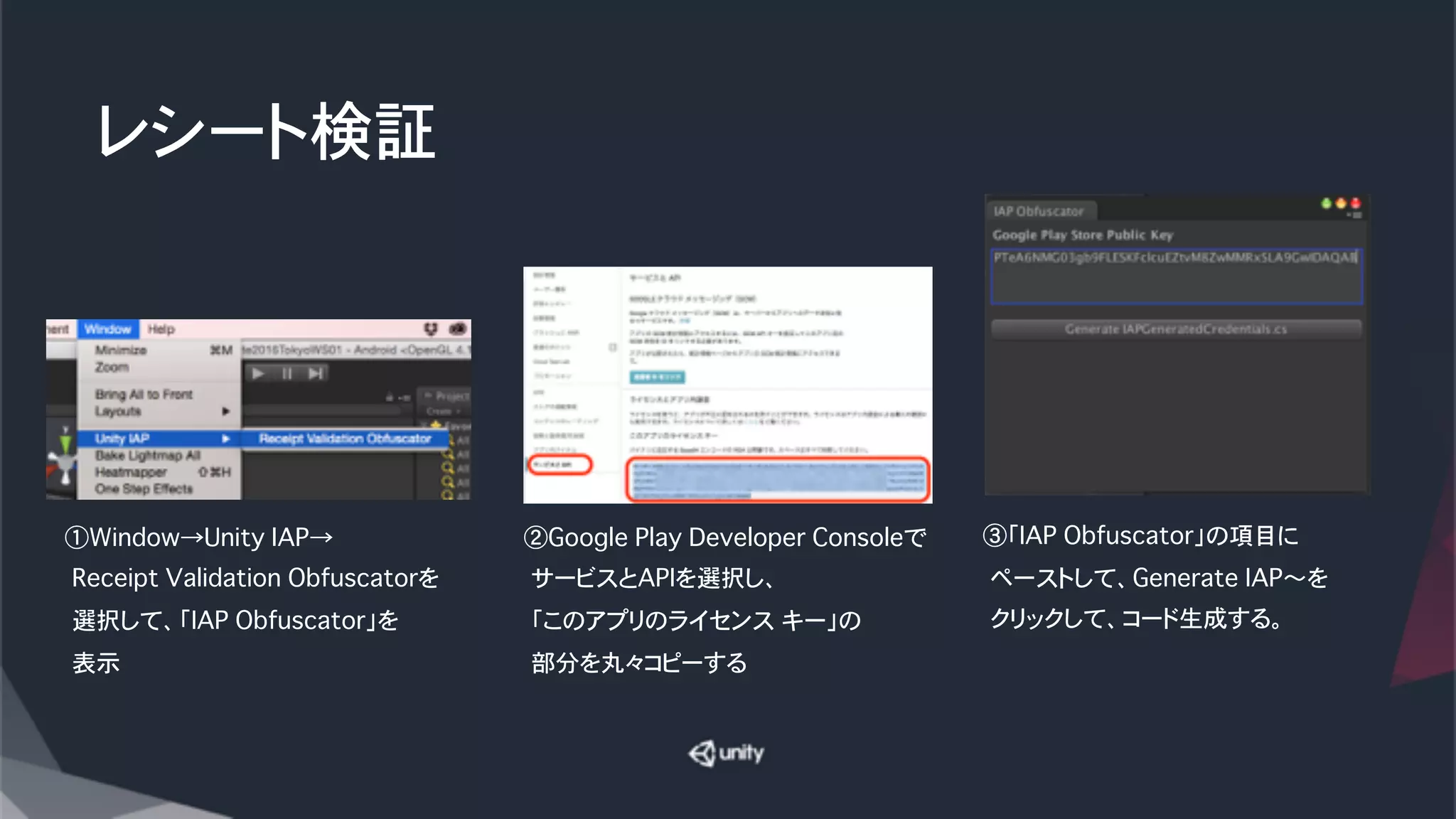
Task: Click the teal button in Developer Console page
Action: coord(658,377)
